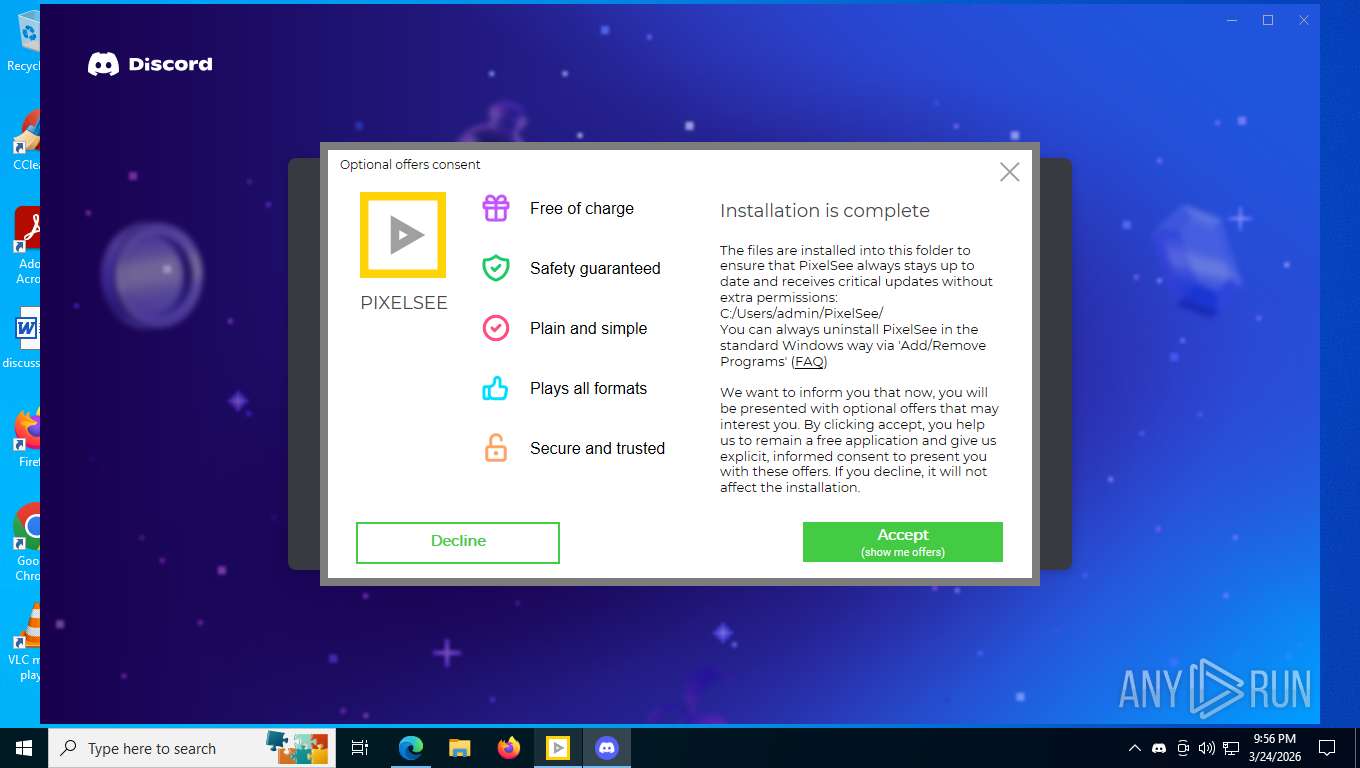Image resolution: width=1360 pixels, height=768 pixels.
Task: Click the PixelSee yellow play logo
Action: (x=403, y=235)
